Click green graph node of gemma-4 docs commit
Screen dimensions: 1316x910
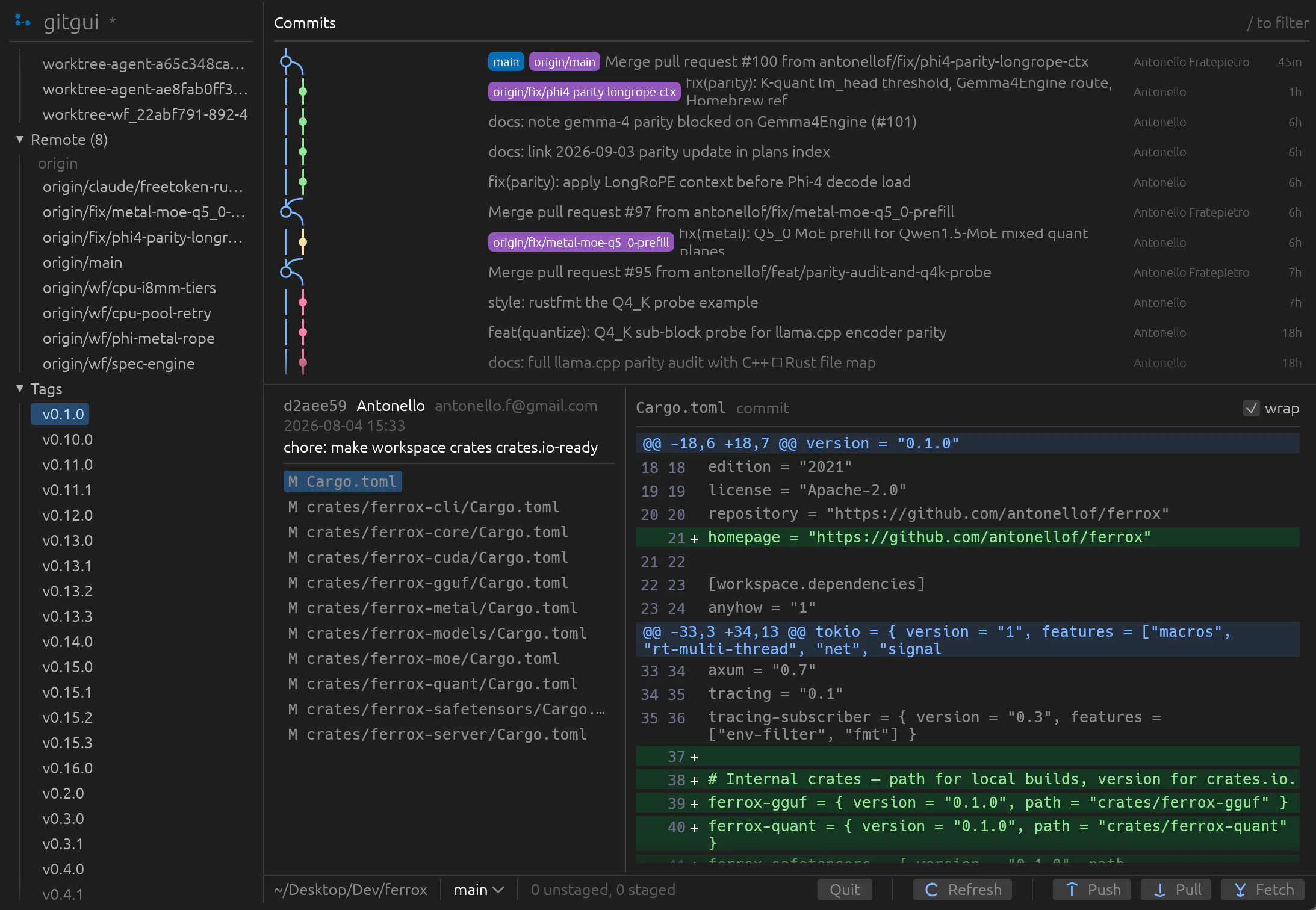(x=303, y=122)
